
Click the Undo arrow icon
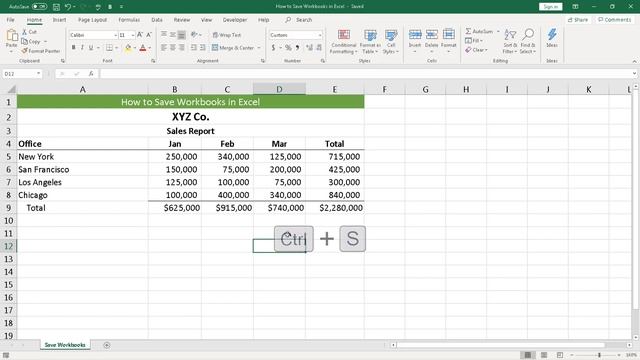68,7
